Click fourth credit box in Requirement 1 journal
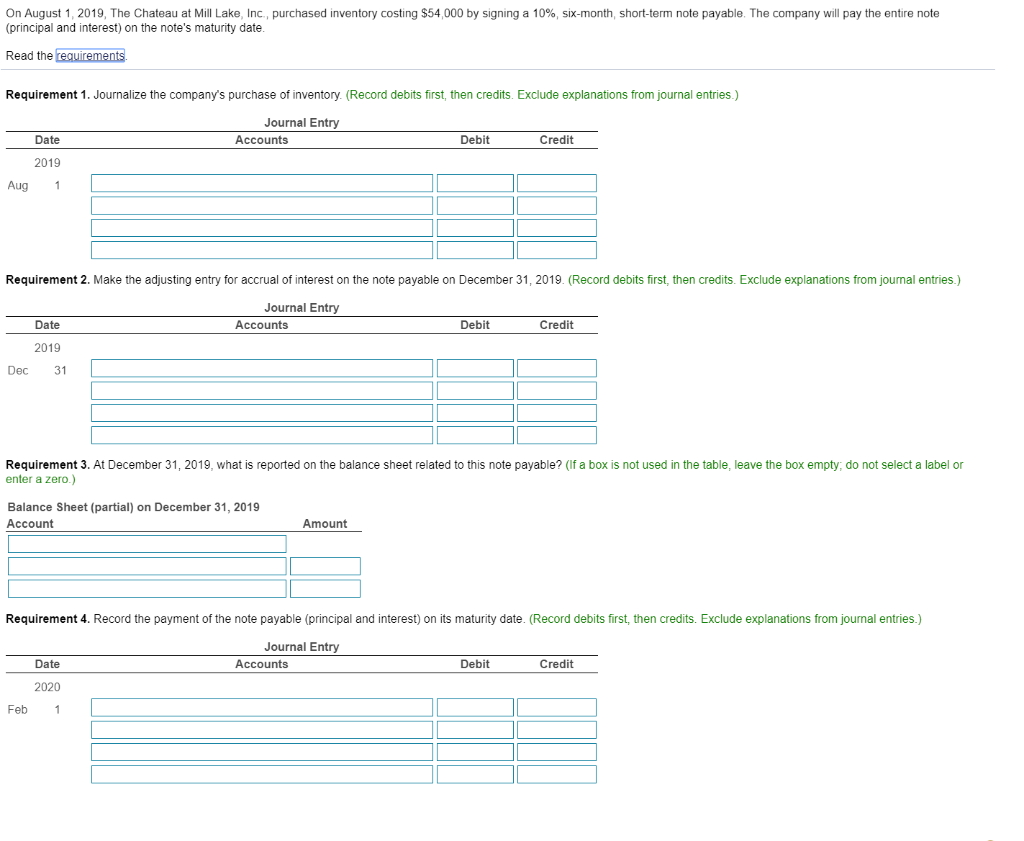 click(557, 250)
